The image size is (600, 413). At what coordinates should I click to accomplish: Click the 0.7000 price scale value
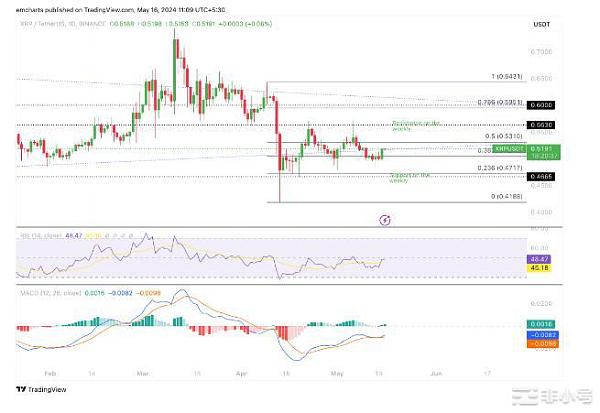click(x=541, y=52)
